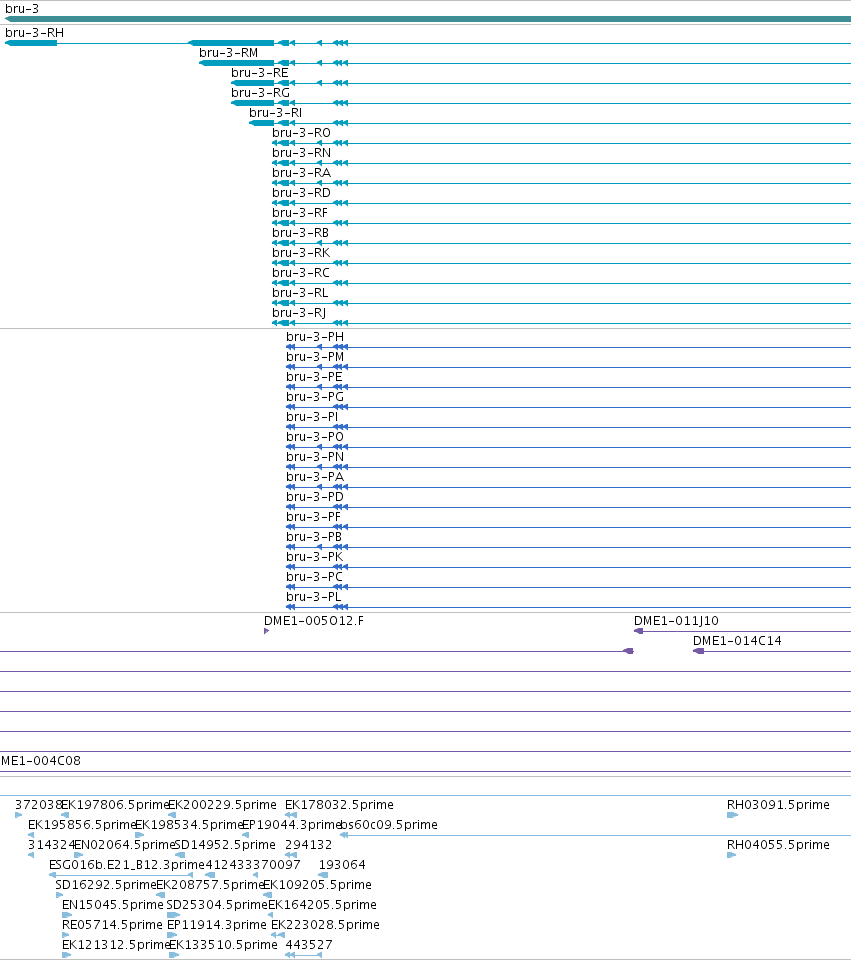Open the bru-3-PK protein label

pyautogui.click(x=315, y=557)
